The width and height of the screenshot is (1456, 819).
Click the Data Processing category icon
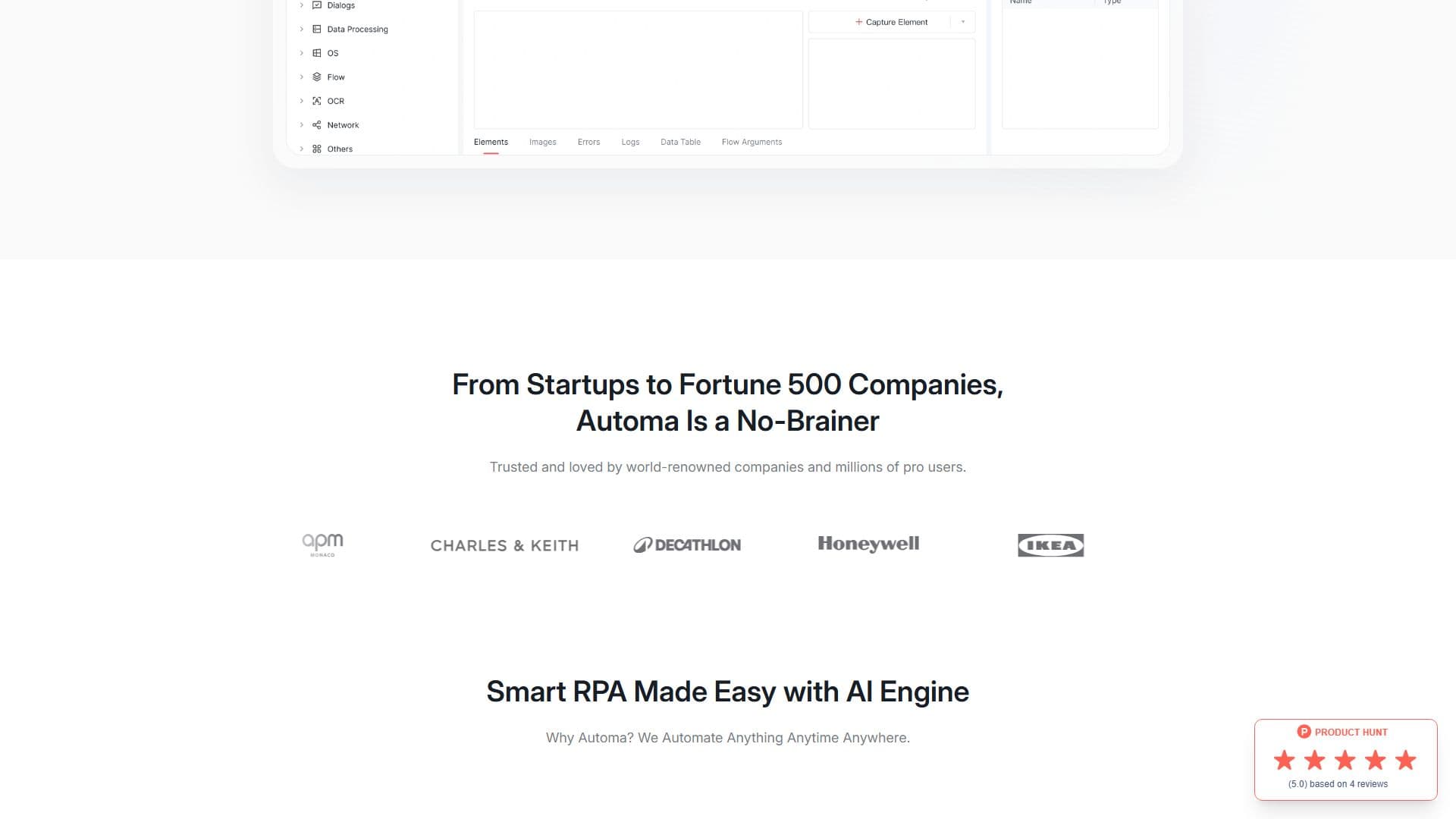[317, 29]
